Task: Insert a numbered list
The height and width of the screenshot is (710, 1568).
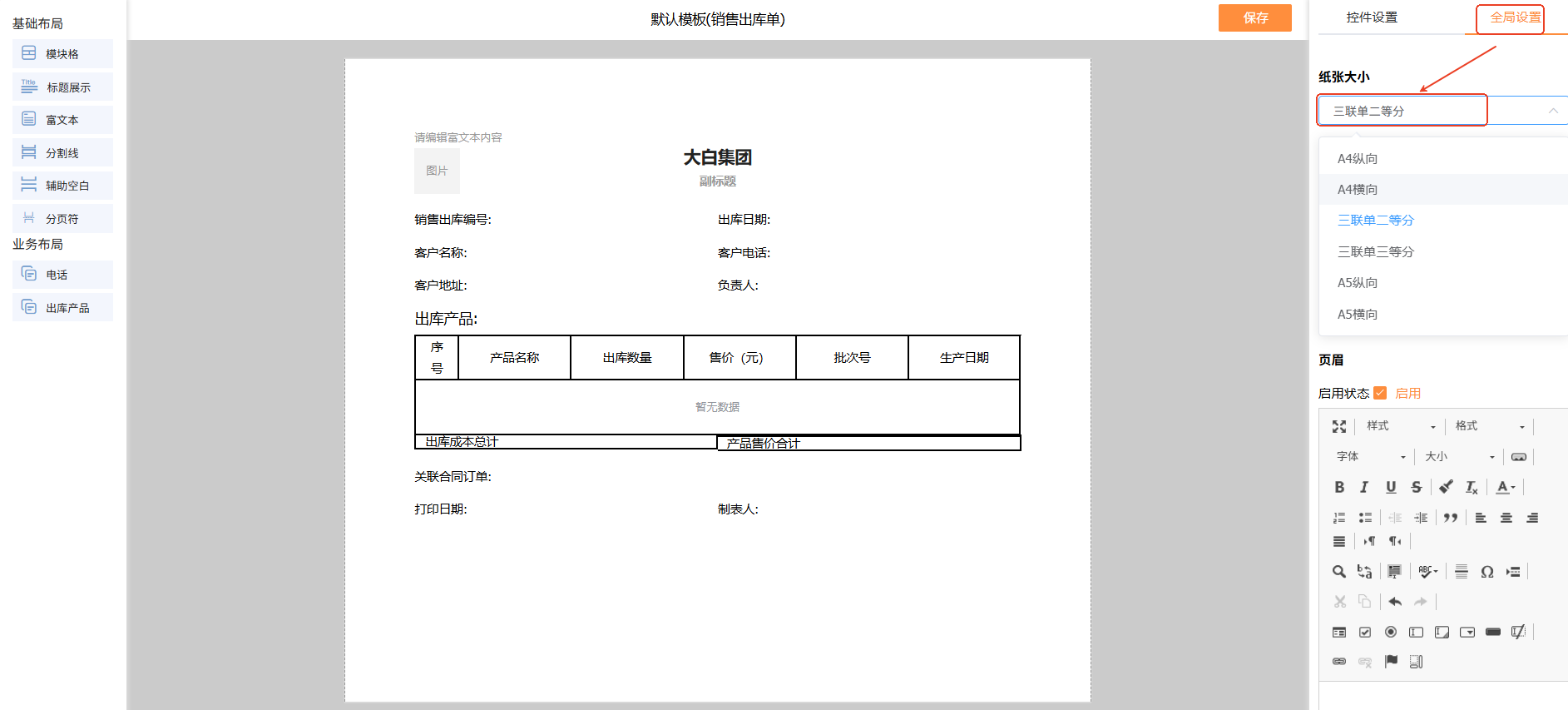Action: [x=1338, y=518]
